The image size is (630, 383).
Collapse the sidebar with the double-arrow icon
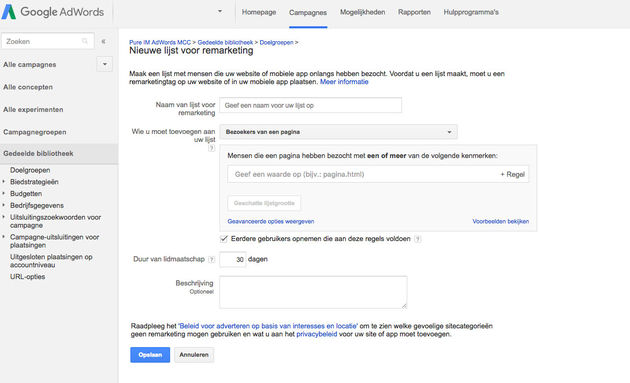click(104, 41)
